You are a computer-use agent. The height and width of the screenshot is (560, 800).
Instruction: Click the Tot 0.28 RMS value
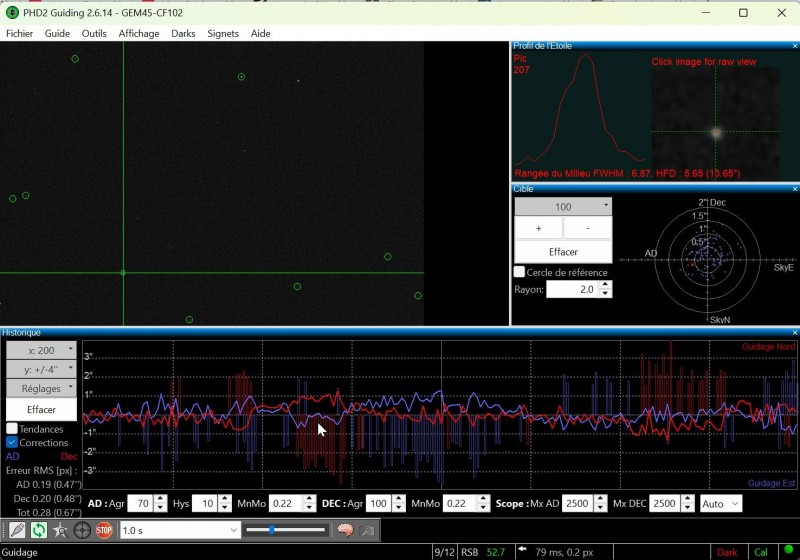coord(49,512)
